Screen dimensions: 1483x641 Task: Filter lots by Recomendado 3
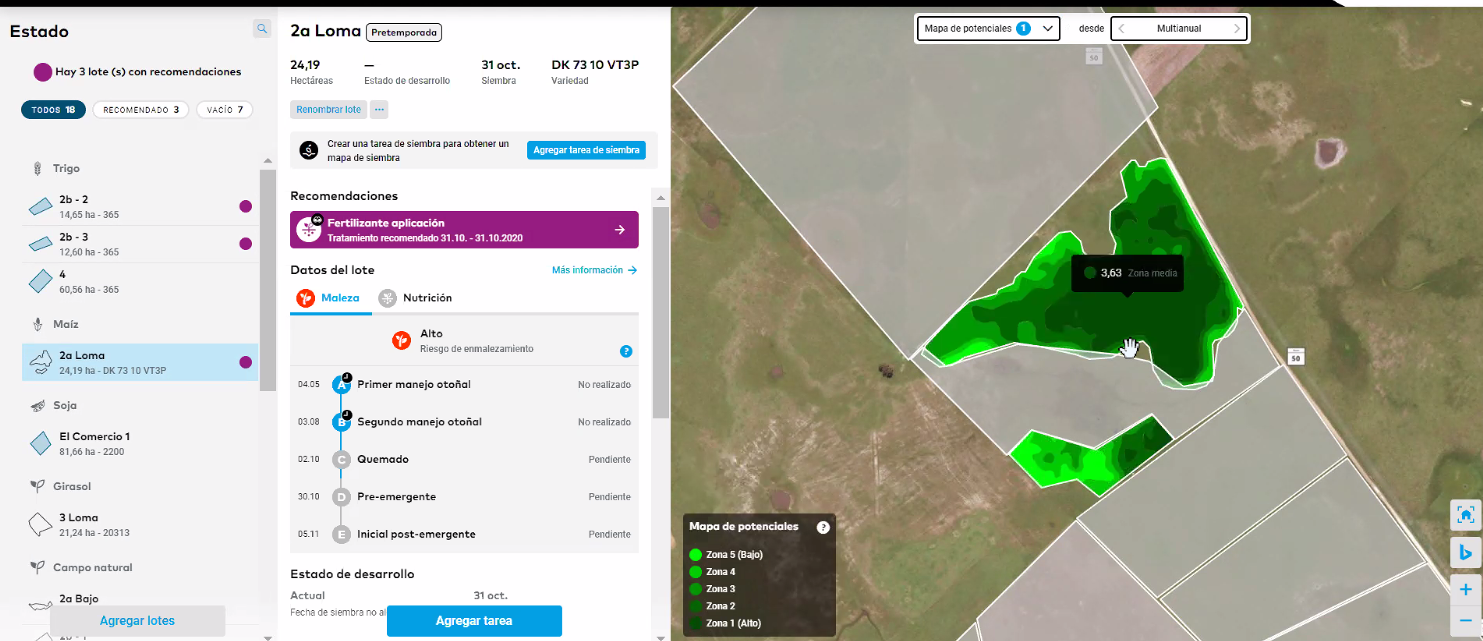(x=141, y=110)
